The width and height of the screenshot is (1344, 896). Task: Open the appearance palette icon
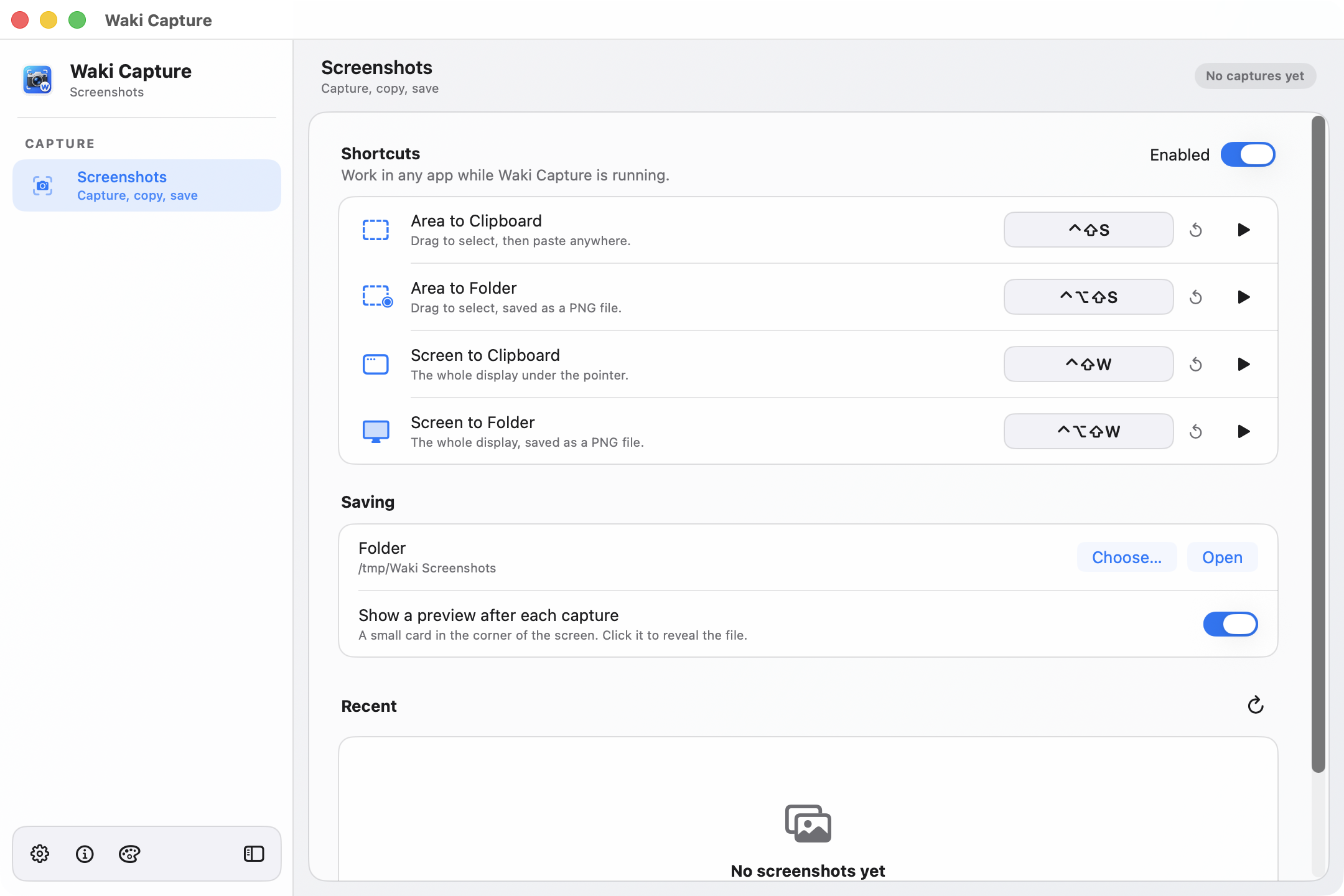coord(129,854)
